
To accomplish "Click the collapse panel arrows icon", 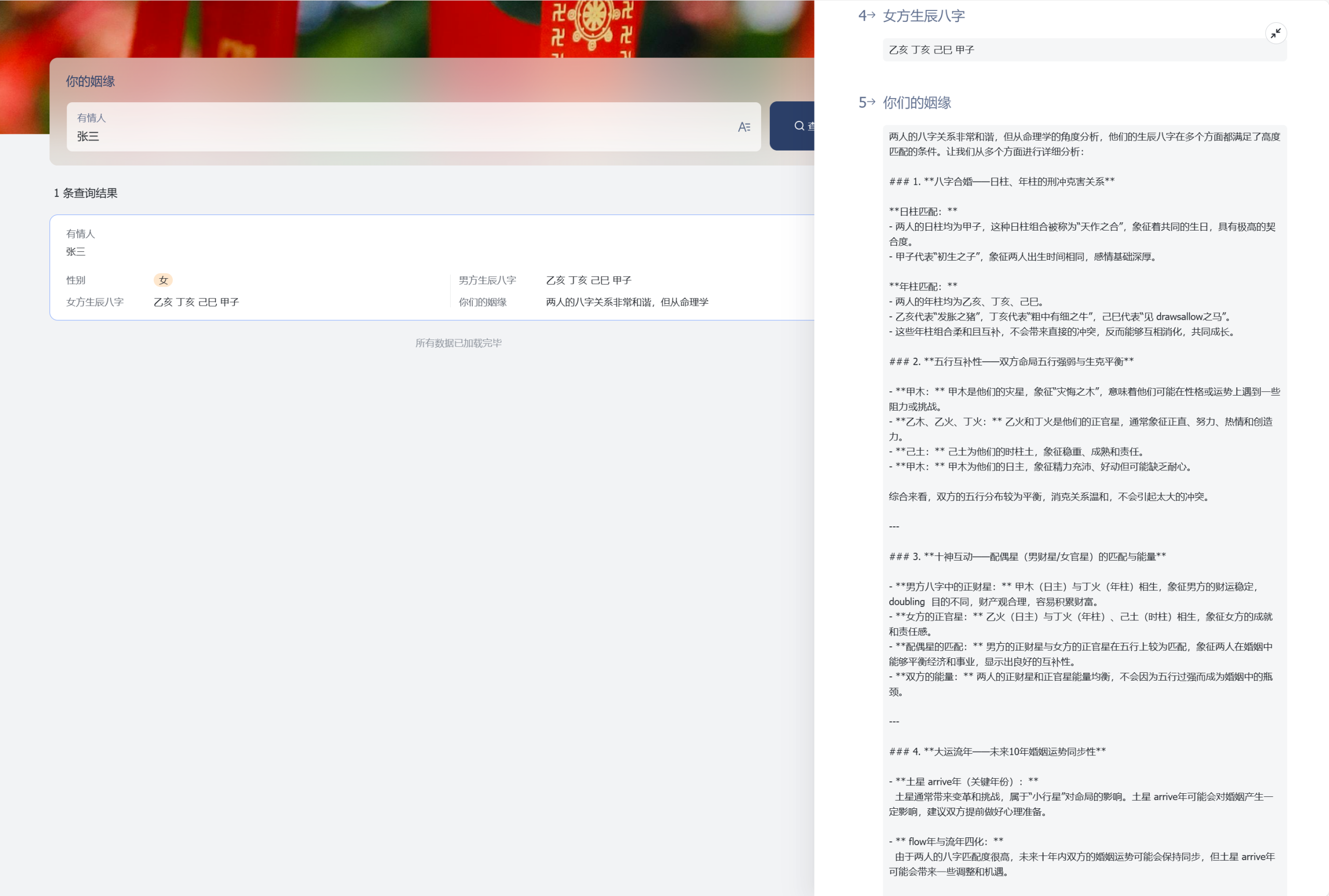I will pyautogui.click(x=1276, y=34).
